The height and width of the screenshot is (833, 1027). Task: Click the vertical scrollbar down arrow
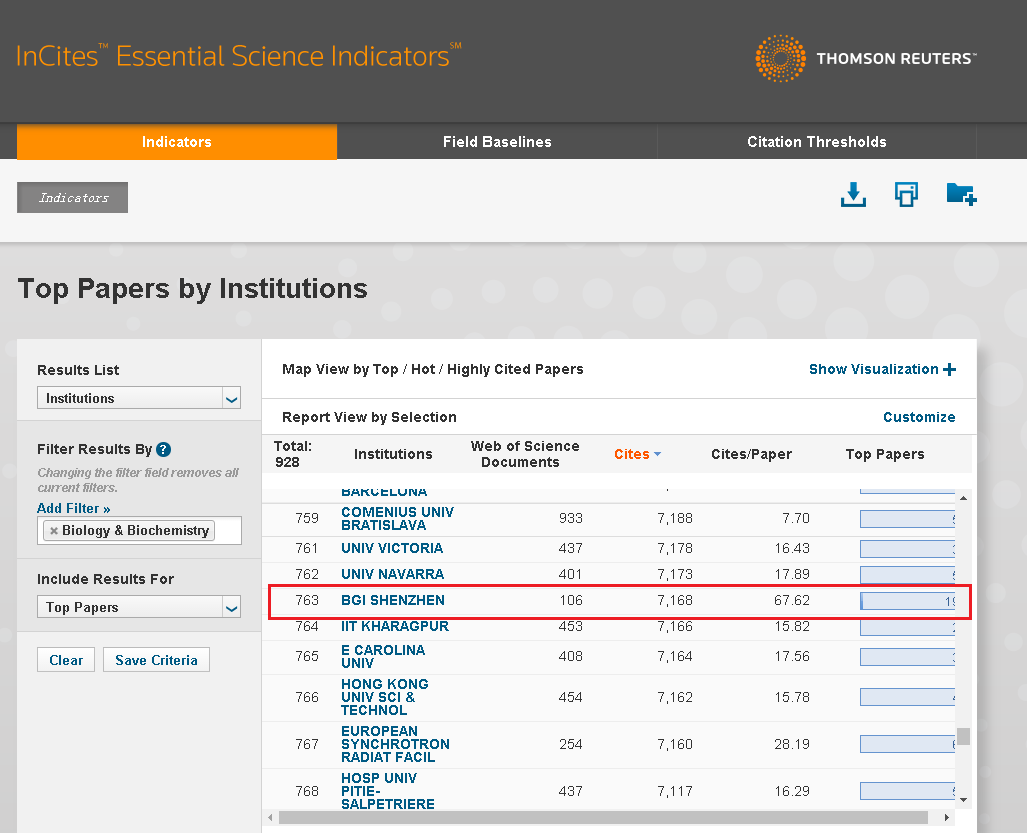pos(963,800)
